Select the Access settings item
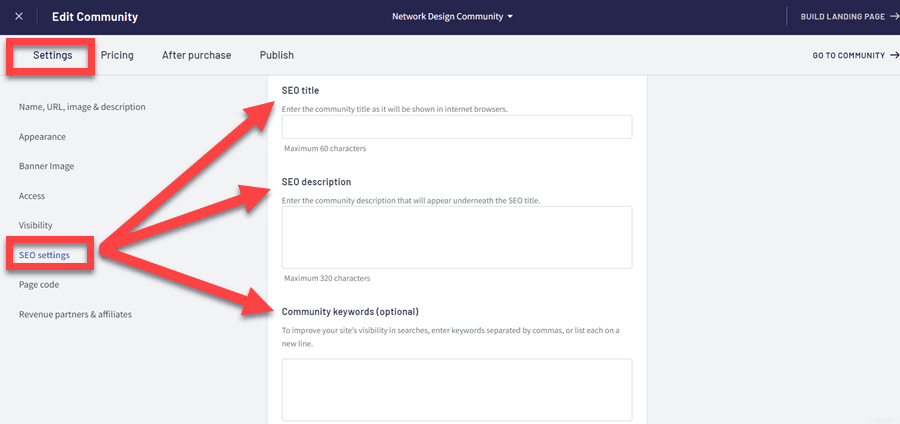 32,196
